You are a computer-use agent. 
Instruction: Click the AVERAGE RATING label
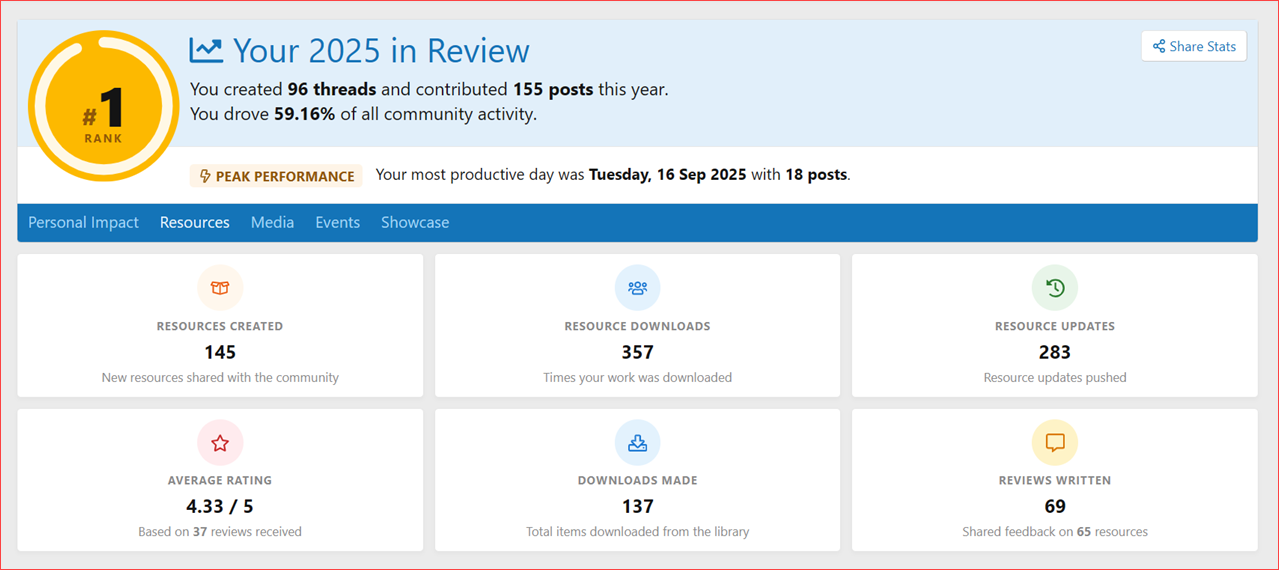[220, 480]
